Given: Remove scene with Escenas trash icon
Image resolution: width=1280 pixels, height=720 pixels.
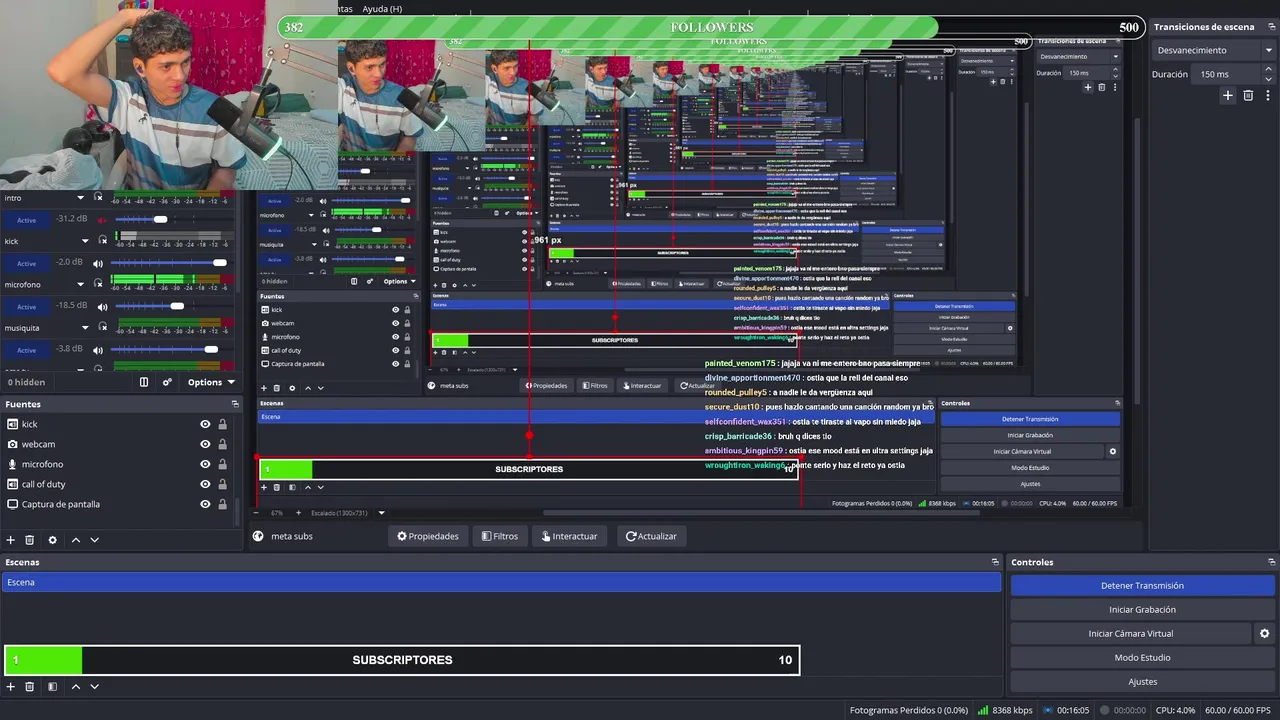Looking at the screenshot, I should click(30, 687).
